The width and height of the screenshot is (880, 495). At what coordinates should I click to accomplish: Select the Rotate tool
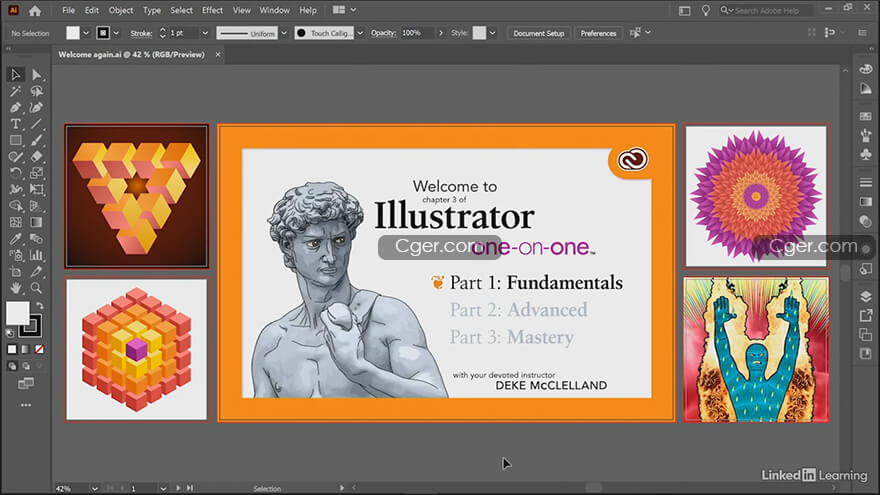pos(16,173)
